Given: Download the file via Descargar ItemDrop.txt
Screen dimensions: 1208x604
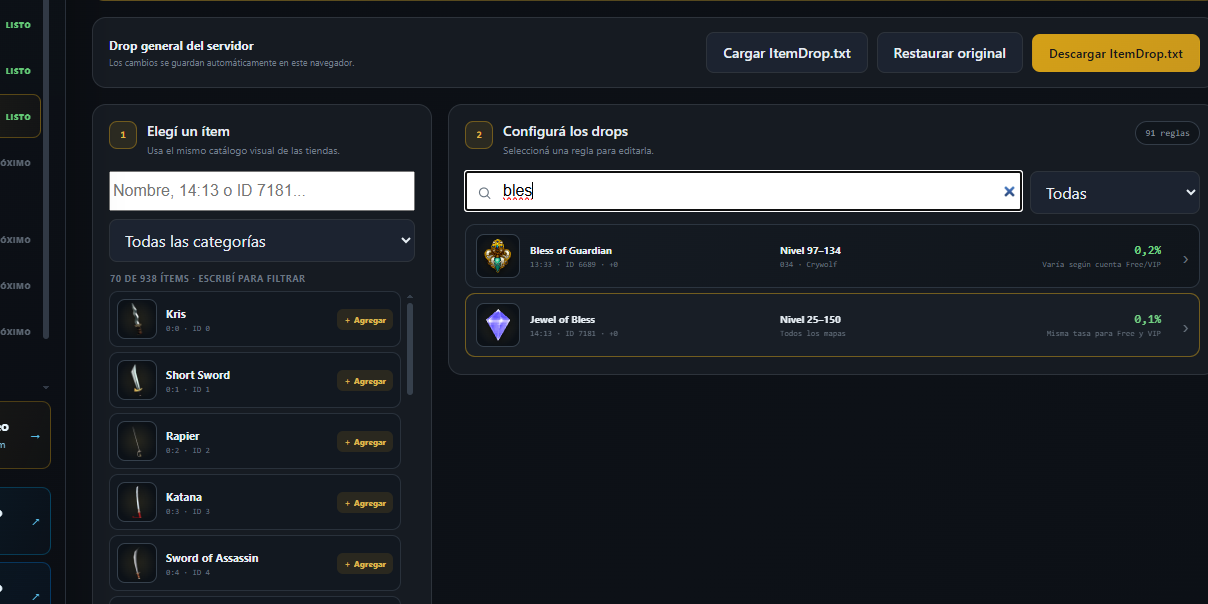Looking at the screenshot, I should tap(1116, 53).
